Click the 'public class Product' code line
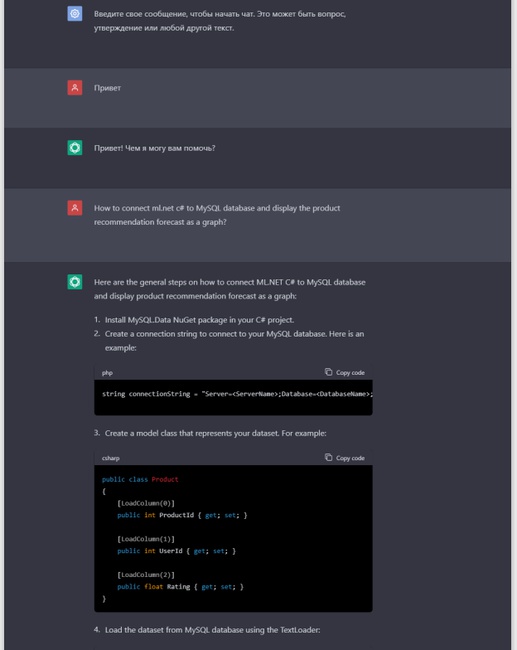 (140, 479)
